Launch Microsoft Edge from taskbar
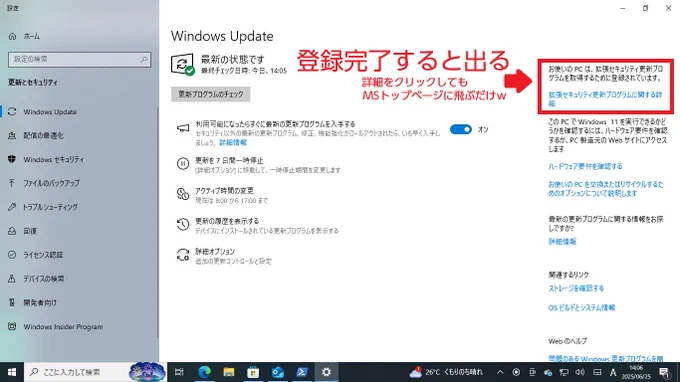The image size is (680, 382). 204,372
